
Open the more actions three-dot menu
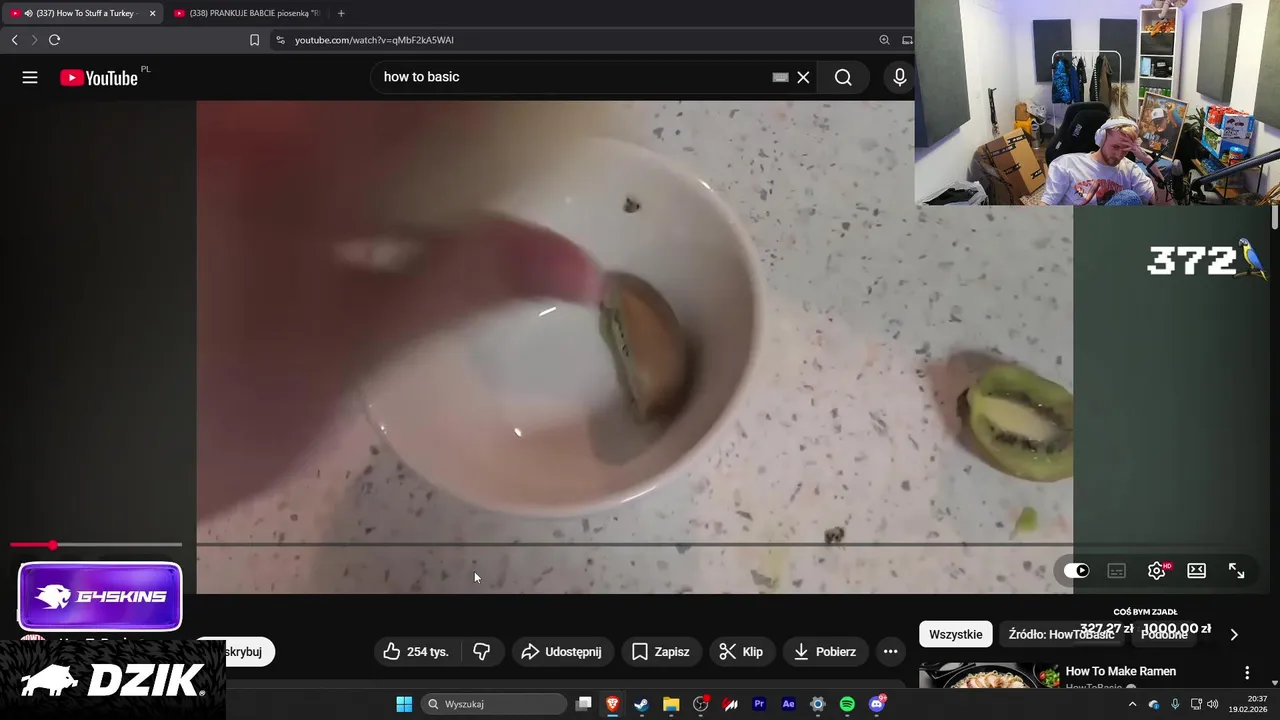pyautogui.click(x=890, y=651)
